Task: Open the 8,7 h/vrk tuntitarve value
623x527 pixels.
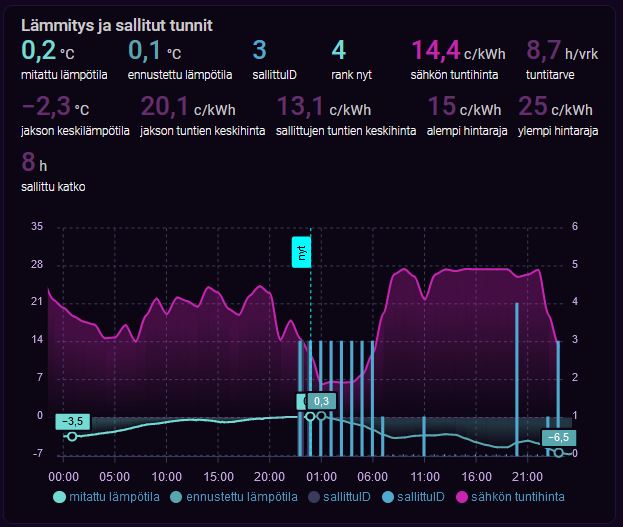Action: (559, 51)
